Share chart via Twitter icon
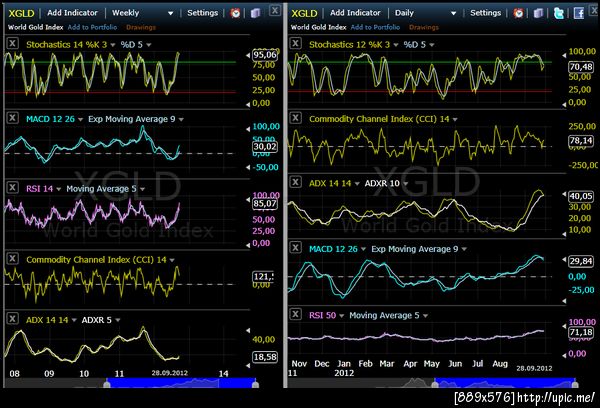The width and height of the screenshot is (600, 408). [x=559, y=13]
